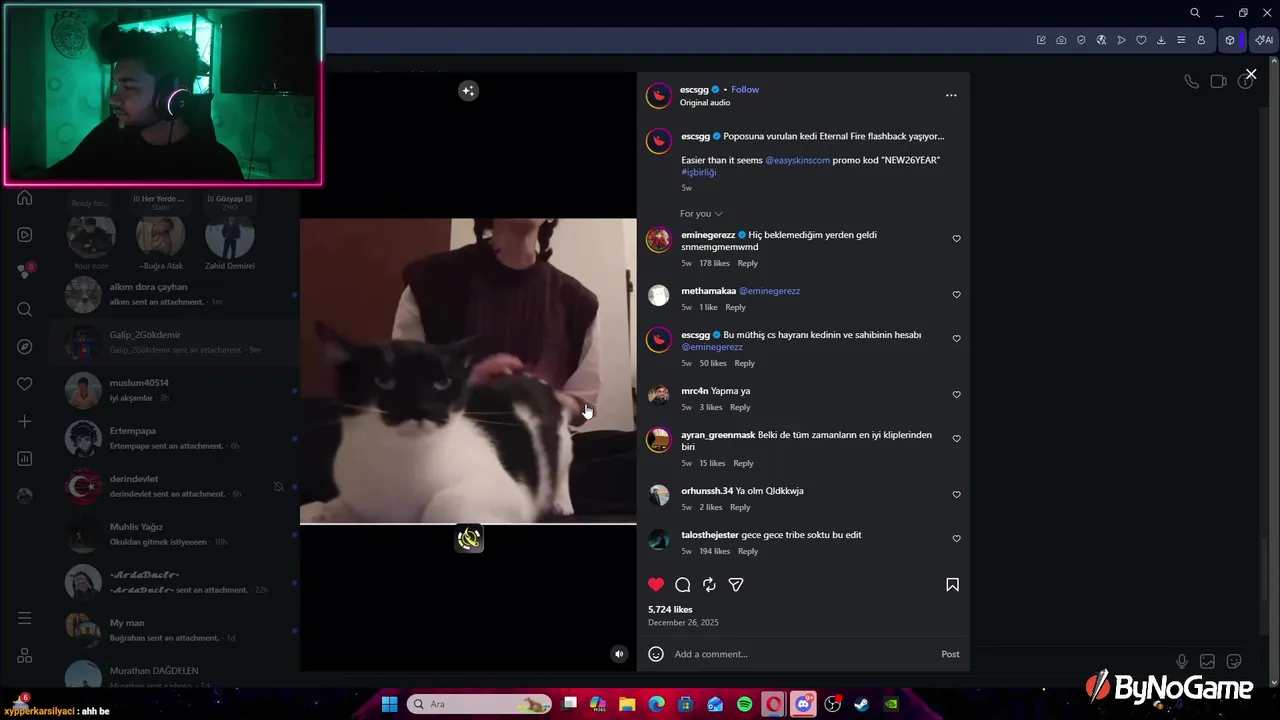Open the Ertempapa conversation
Image resolution: width=1280 pixels, height=720 pixels.
pos(175,438)
